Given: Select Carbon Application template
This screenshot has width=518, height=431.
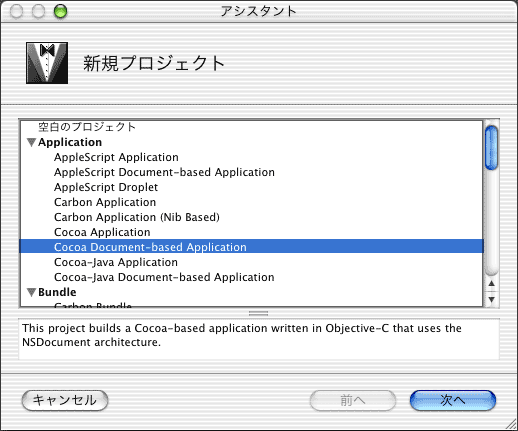Looking at the screenshot, I should click(105, 202).
